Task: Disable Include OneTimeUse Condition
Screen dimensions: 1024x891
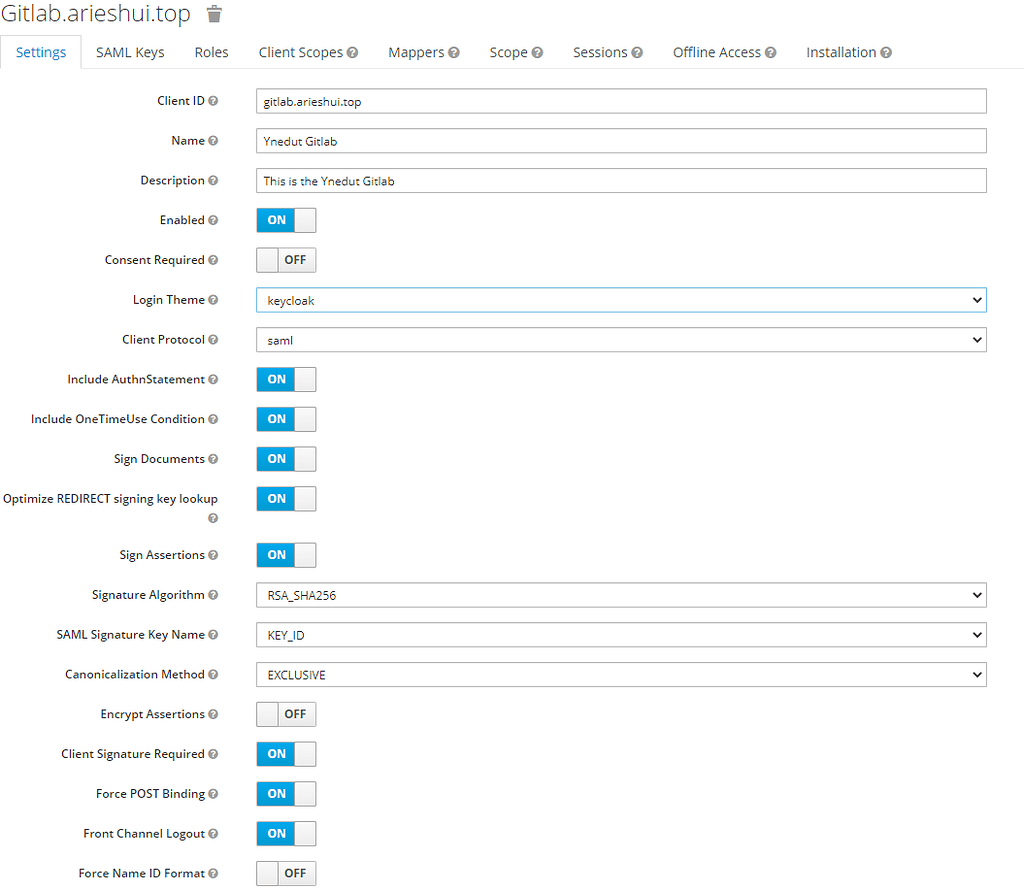Action: click(286, 419)
